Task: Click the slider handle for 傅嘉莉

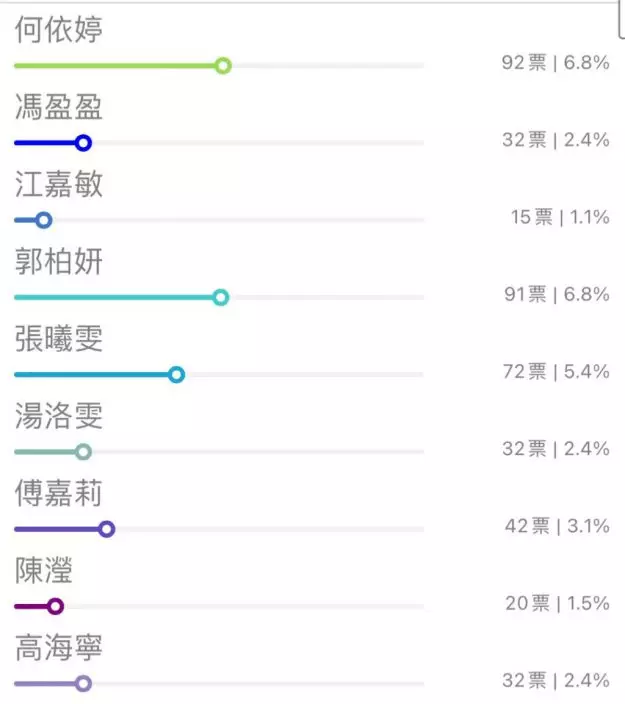Action: pos(107,529)
